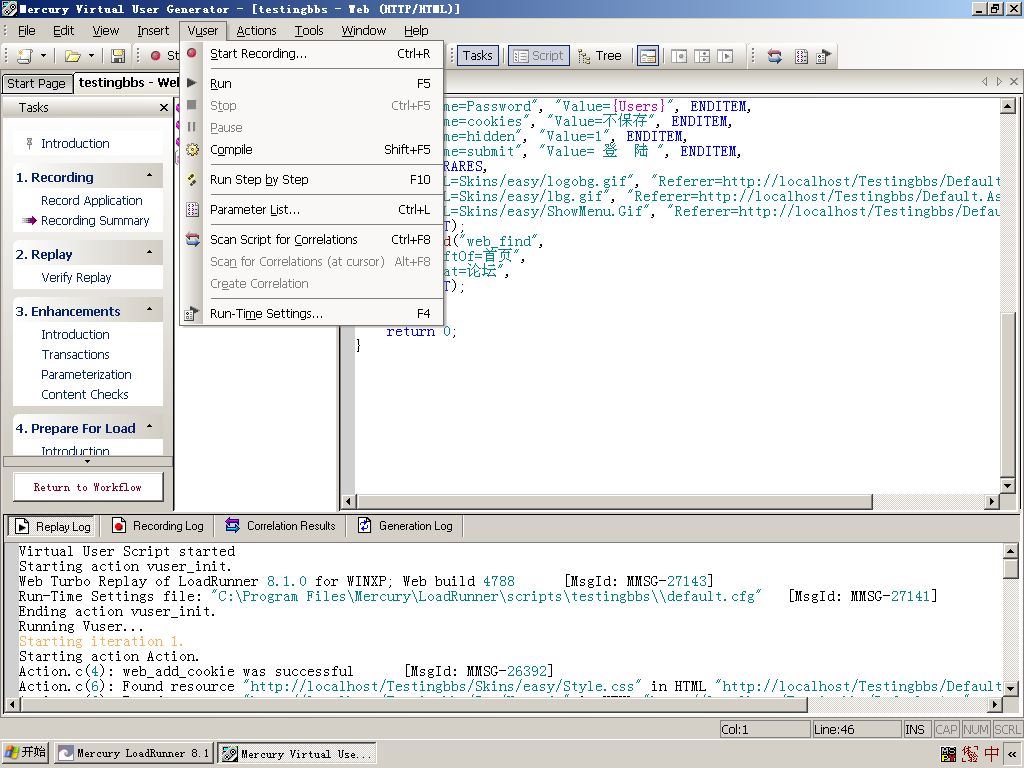Open parameter list from the toolbar icon

(x=801, y=56)
